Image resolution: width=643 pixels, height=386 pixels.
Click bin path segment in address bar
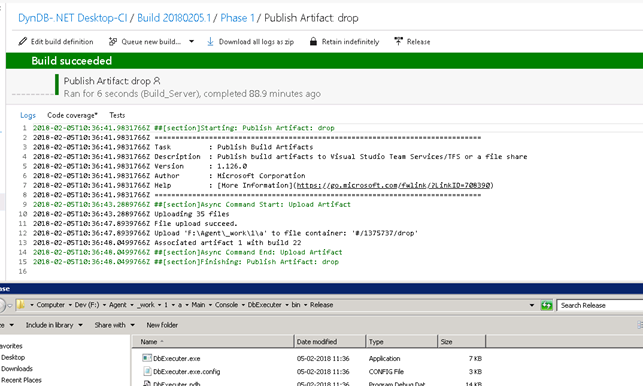pyautogui.click(x=296, y=305)
